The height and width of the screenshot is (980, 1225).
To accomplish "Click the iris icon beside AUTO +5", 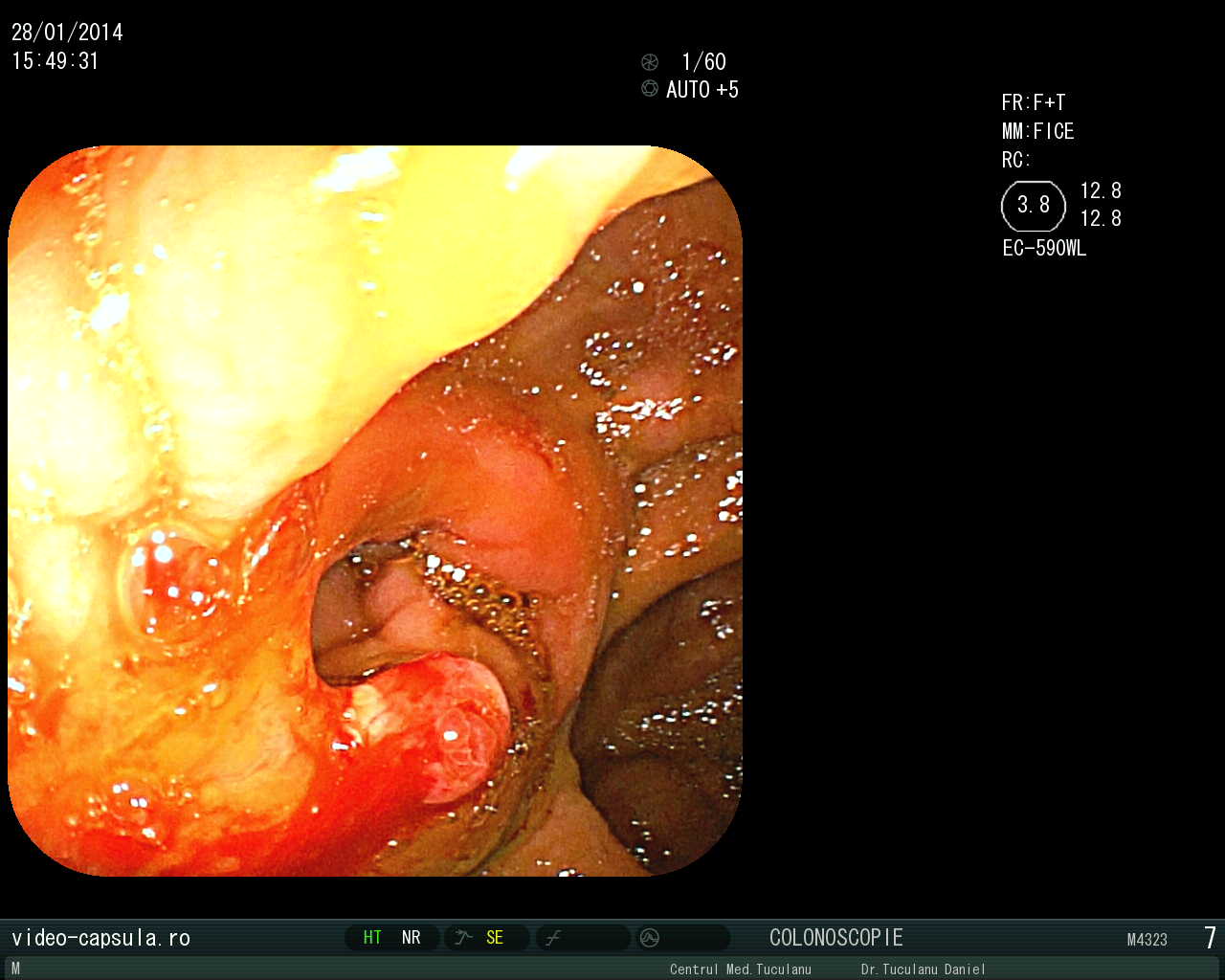I will 650,89.
